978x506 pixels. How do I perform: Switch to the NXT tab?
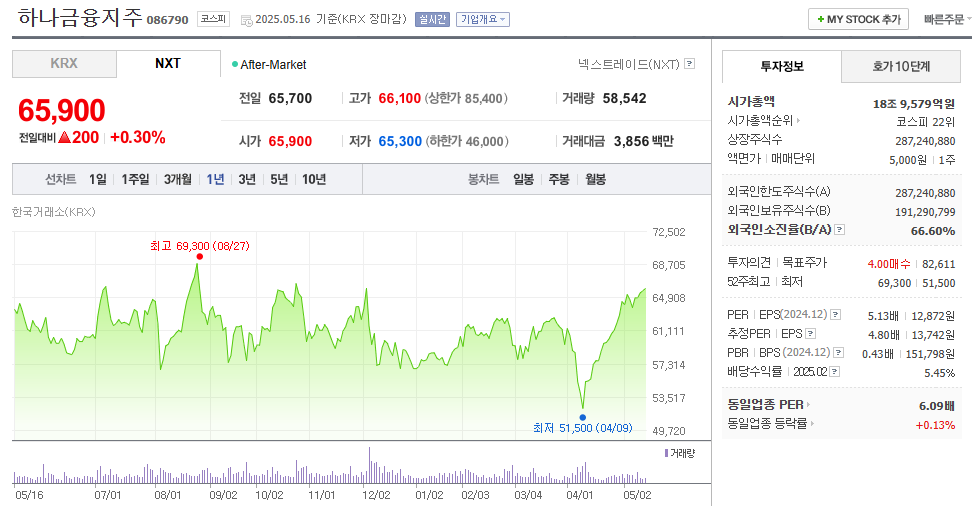point(168,64)
